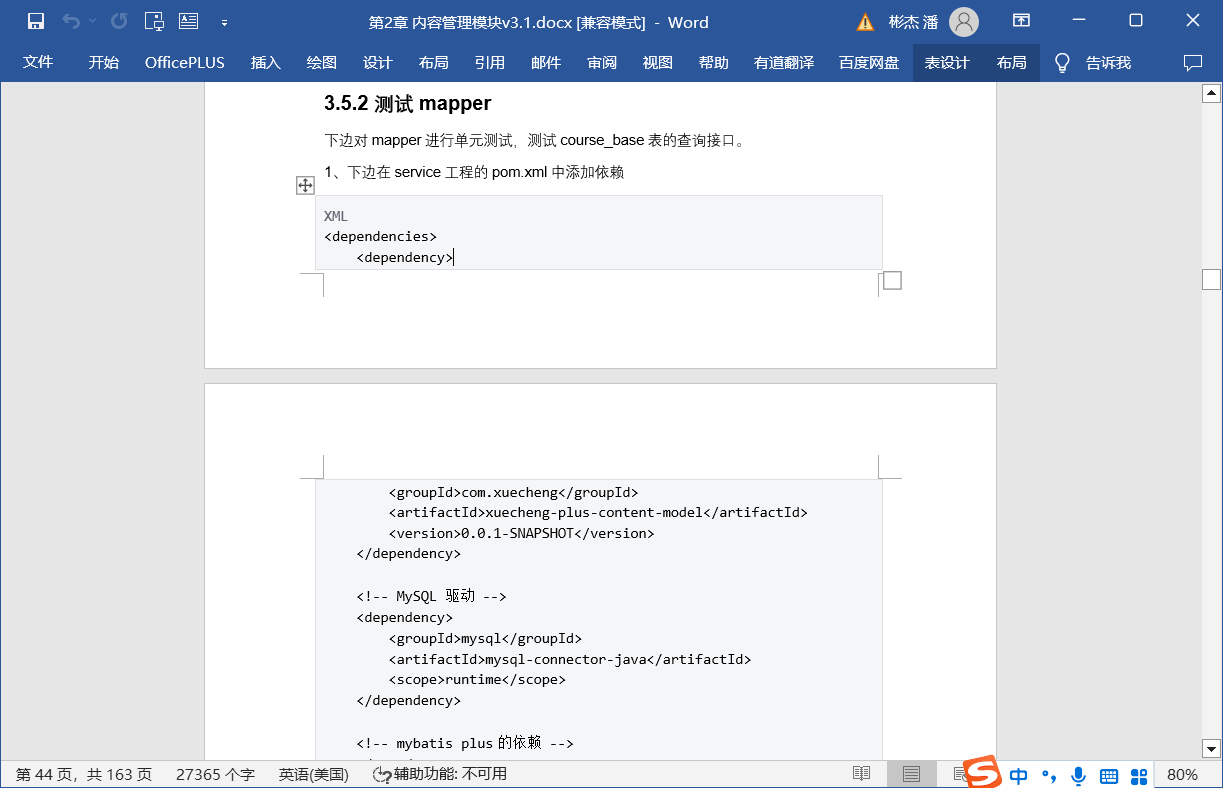Click the touch/mouse mode icon in quick access
The height and width of the screenshot is (788, 1223).
pyautogui.click(x=154, y=21)
